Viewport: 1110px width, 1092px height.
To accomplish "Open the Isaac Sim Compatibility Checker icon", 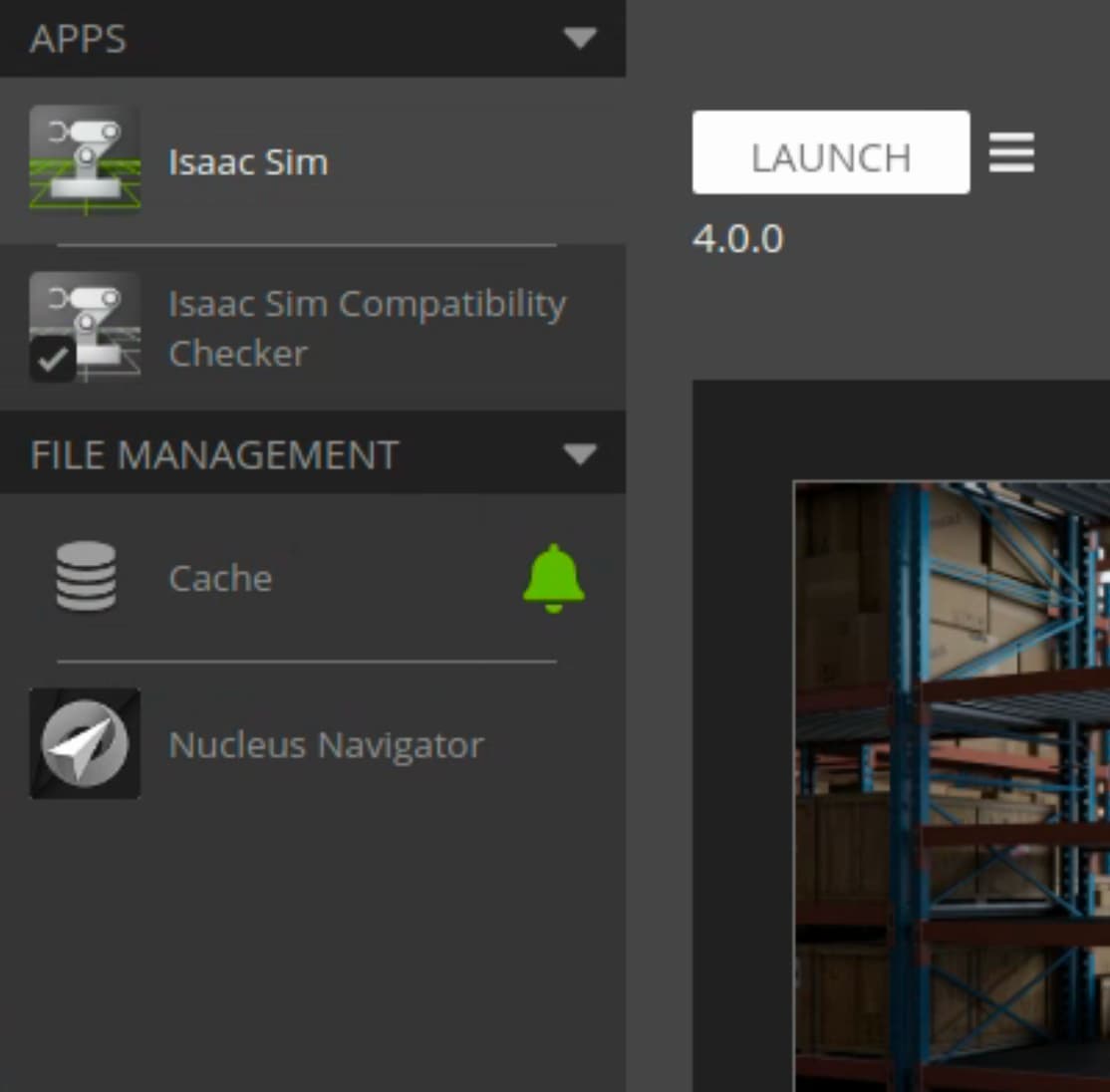I will pyautogui.click(x=85, y=327).
